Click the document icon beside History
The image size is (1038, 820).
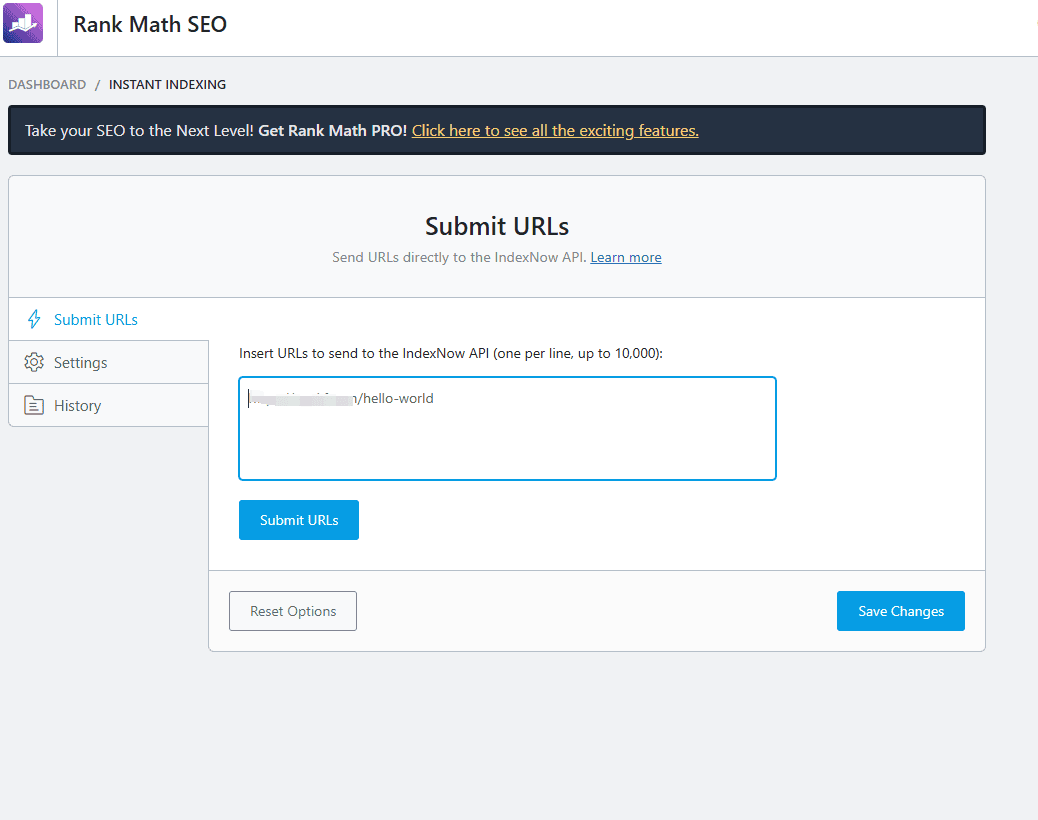point(34,406)
